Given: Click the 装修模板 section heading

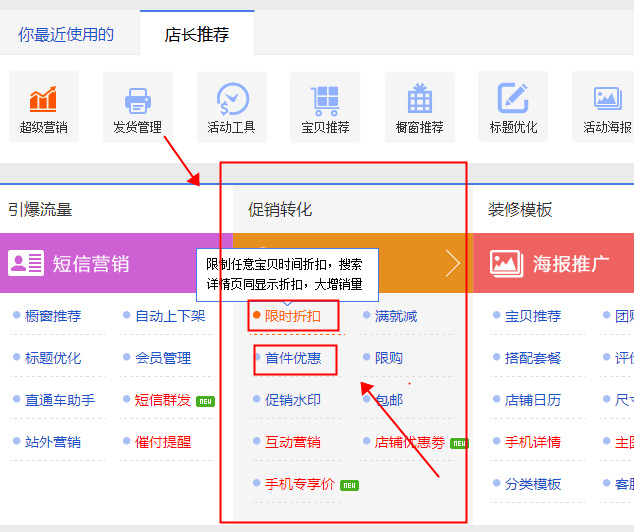Looking at the screenshot, I should [x=520, y=209].
